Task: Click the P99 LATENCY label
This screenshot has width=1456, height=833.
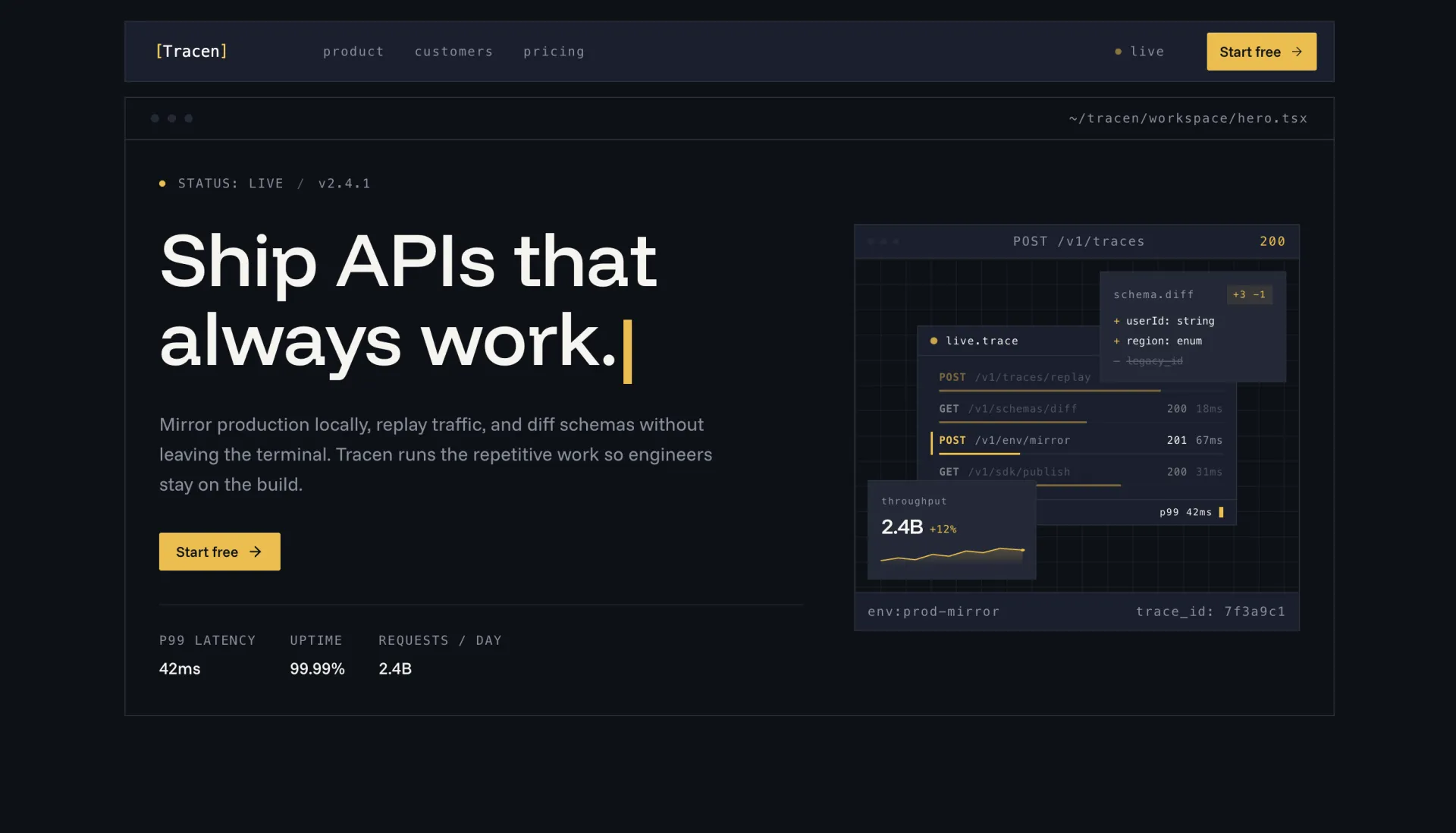Action: pyautogui.click(x=207, y=640)
